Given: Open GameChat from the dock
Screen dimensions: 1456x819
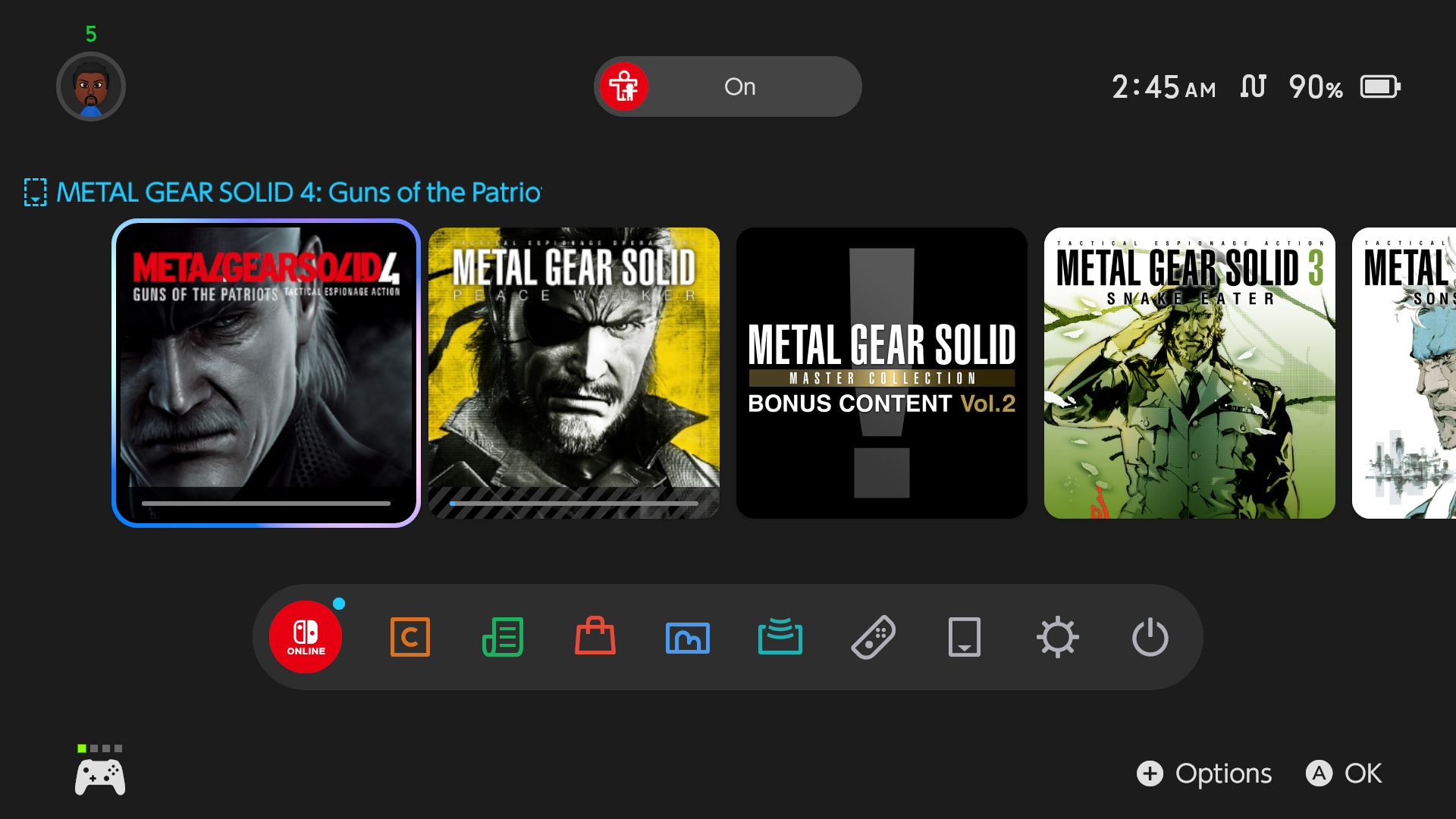Looking at the screenshot, I should tap(410, 637).
